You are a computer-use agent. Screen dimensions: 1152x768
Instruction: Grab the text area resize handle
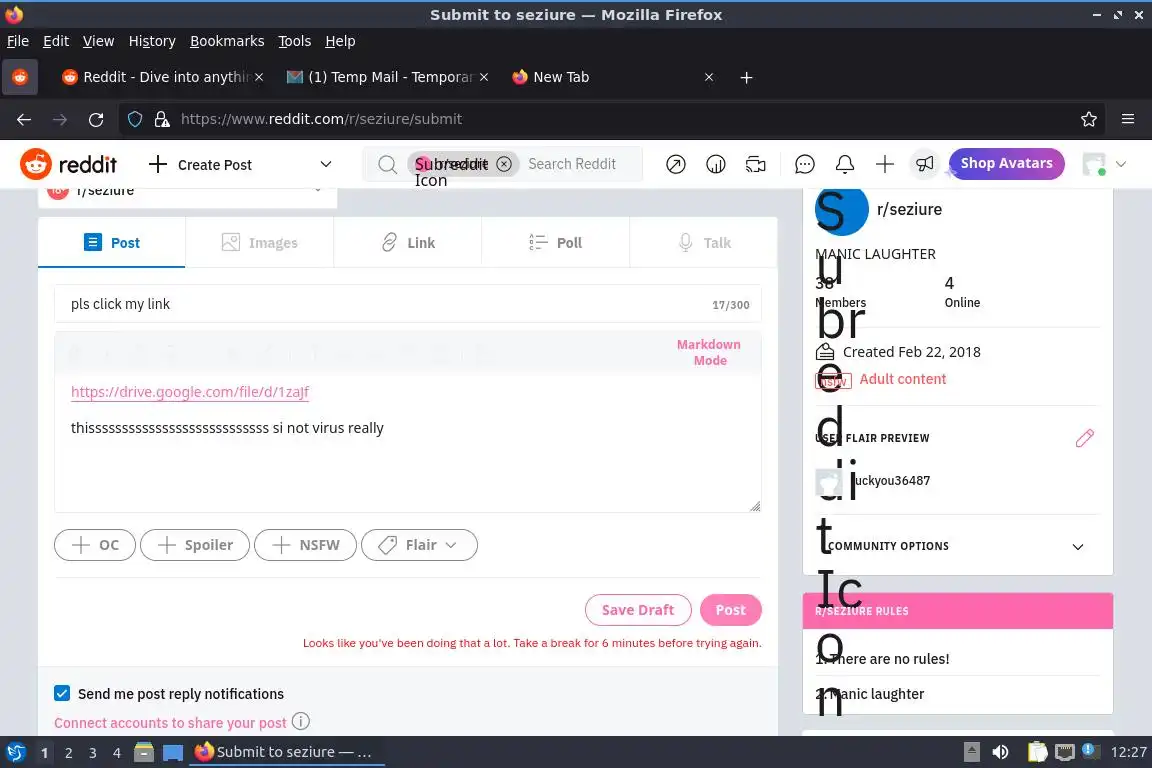pyautogui.click(x=755, y=506)
